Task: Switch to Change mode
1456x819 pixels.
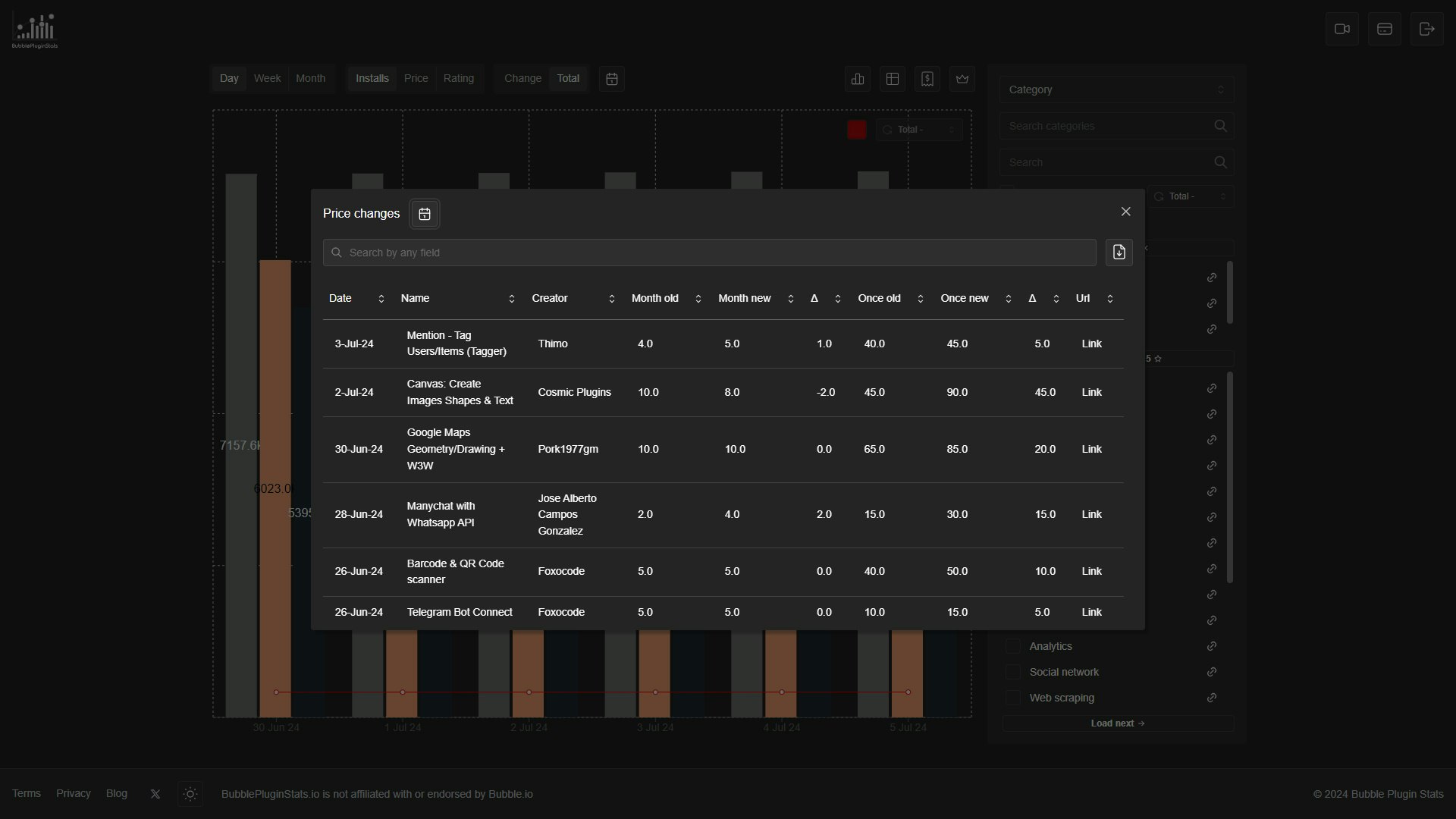Action: pos(522,79)
